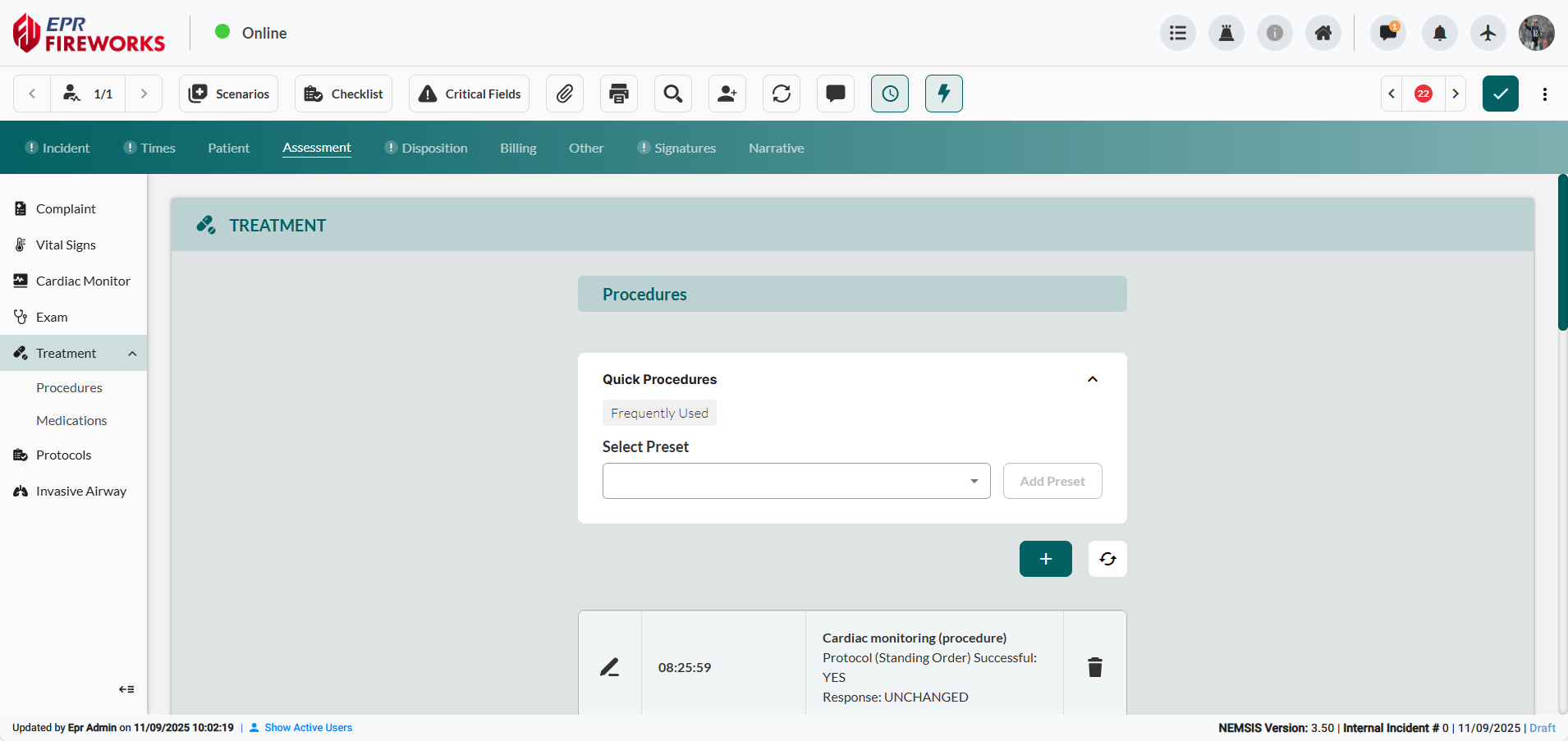Collapse the Treatment sidebar group
This screenshot has height=741, width=1568.
pyautogui.click(x=132, y=353)
